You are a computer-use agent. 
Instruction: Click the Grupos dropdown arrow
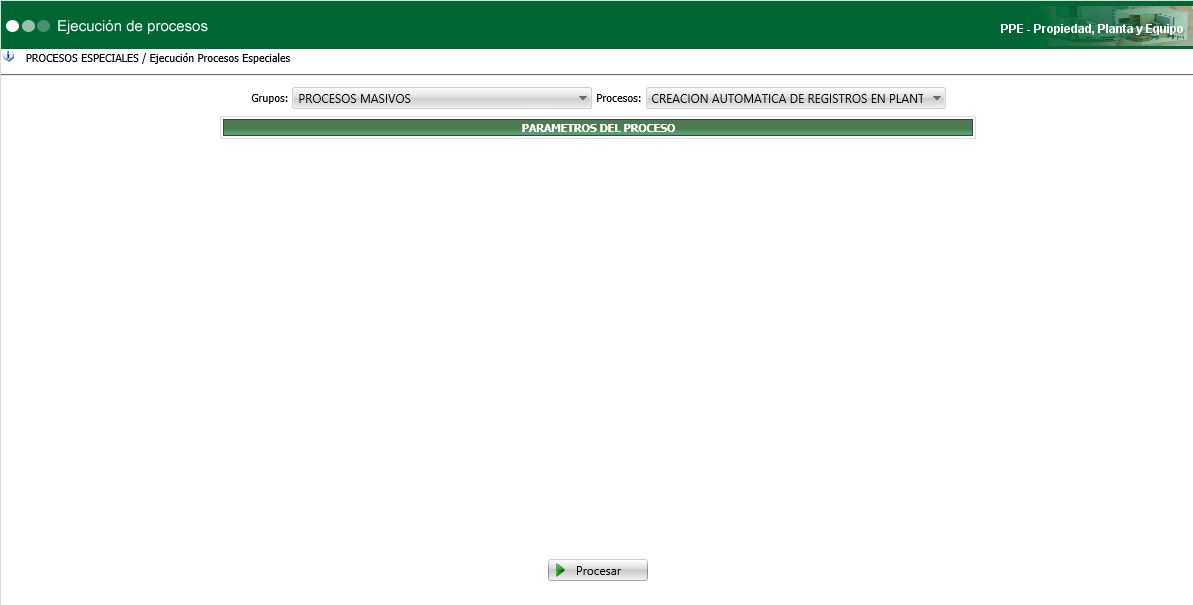pos(583,98)
